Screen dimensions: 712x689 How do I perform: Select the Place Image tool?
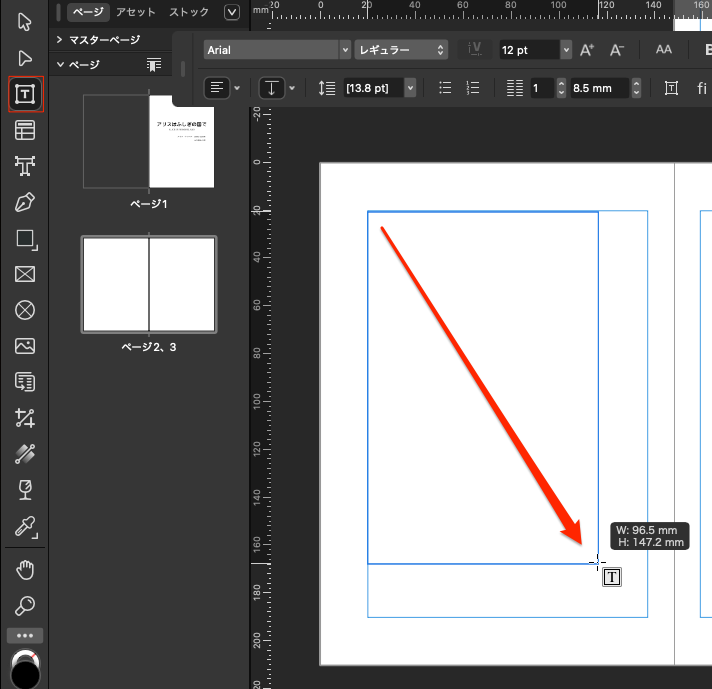coord(25,346)
